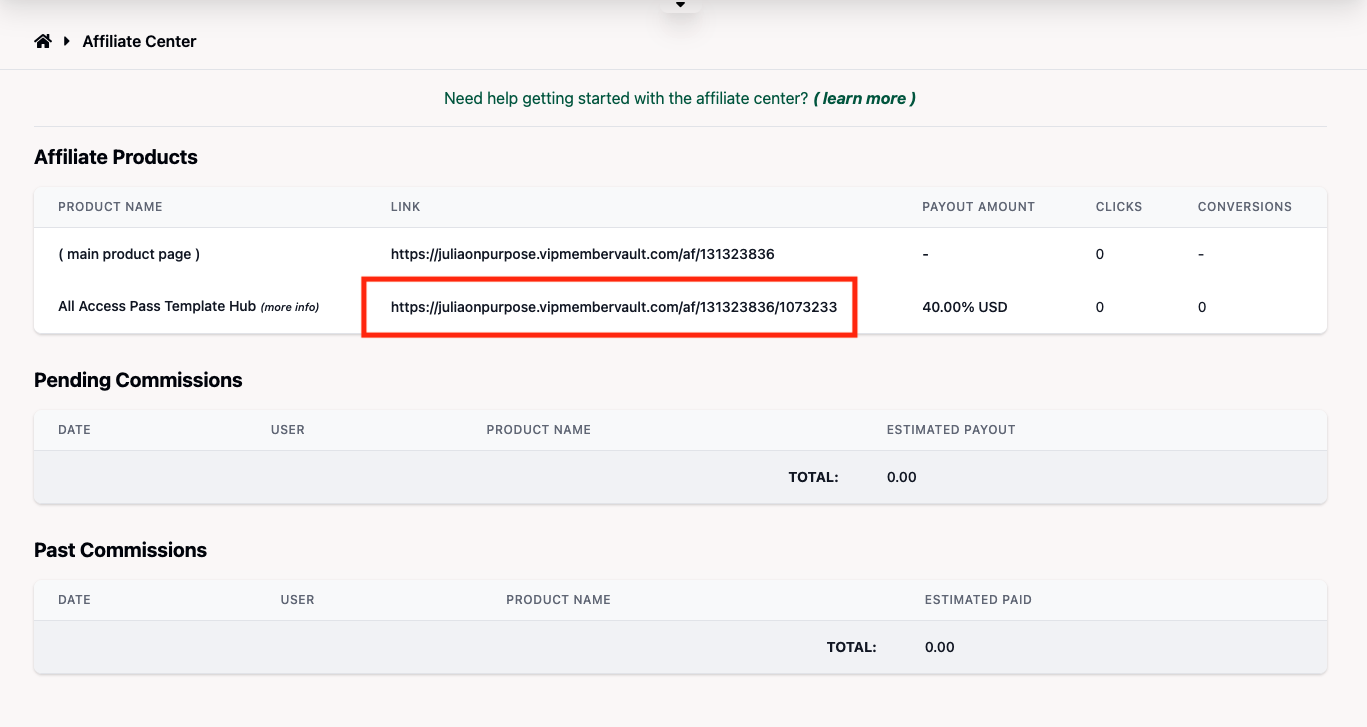This screenshot has width=1367, height=727.
Task: Select the All Access Pass affiliate link
Action: [x=614, y=307]
